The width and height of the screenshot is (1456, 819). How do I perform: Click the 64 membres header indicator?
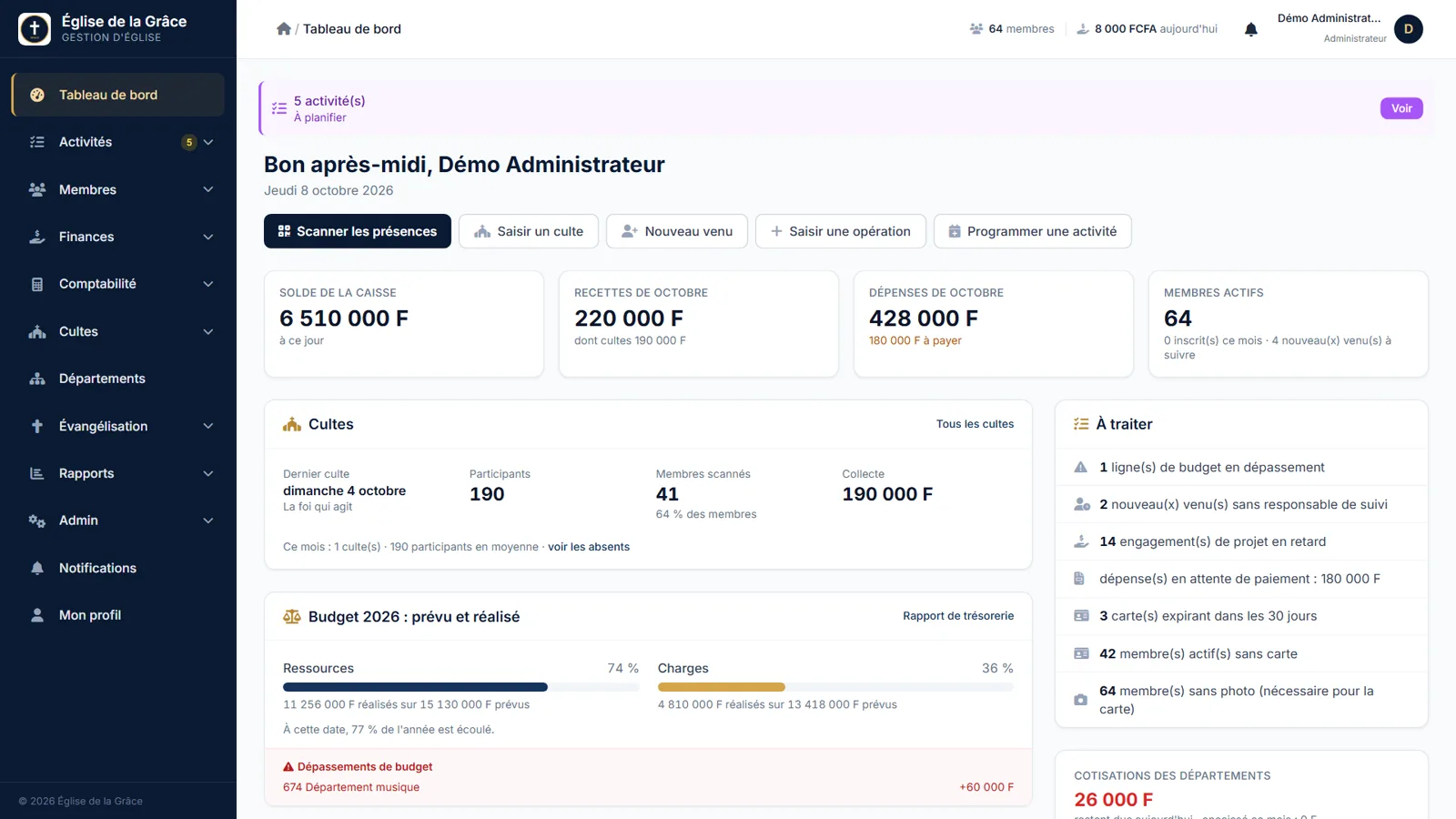coord(1012,29)
